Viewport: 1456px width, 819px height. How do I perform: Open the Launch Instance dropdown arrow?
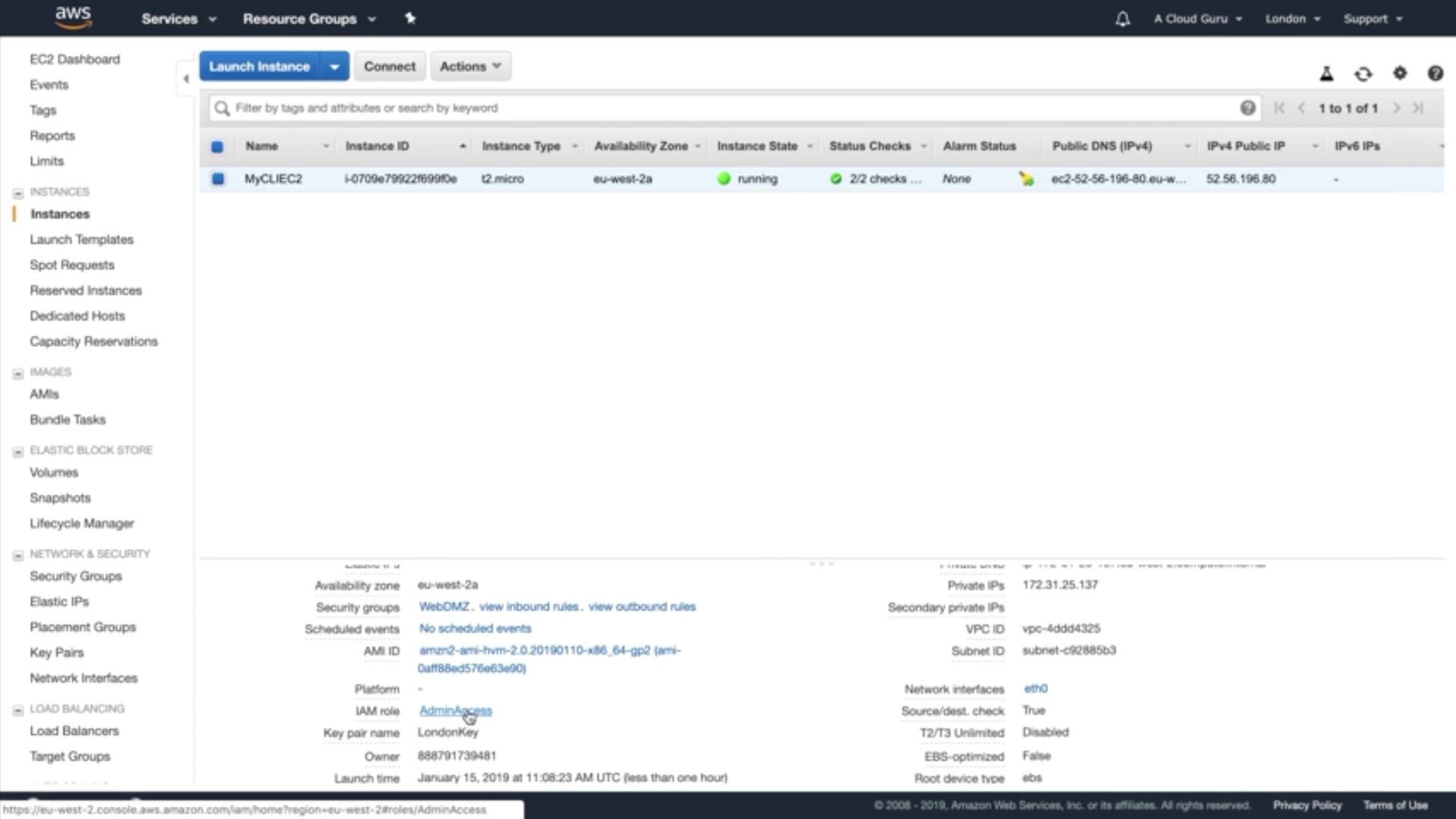(x=334, y=67)
